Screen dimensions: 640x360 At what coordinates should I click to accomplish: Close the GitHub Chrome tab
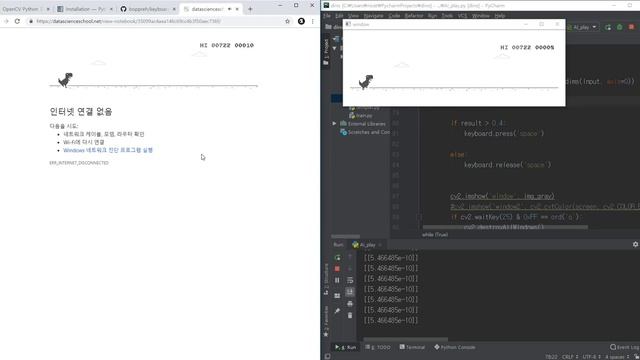coord(174,9)
